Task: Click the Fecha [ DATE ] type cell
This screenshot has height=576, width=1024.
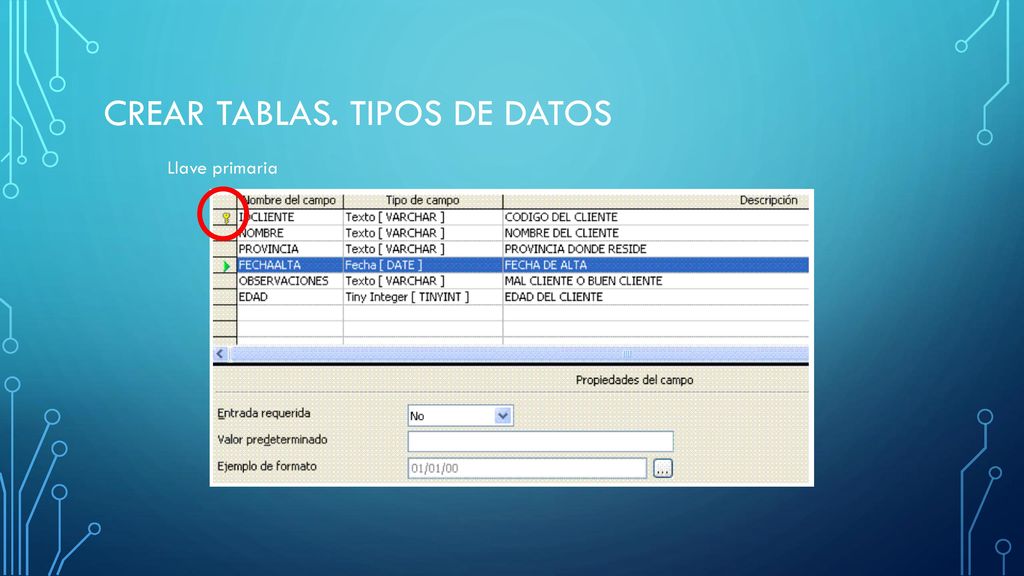Action: pos(423,265)
